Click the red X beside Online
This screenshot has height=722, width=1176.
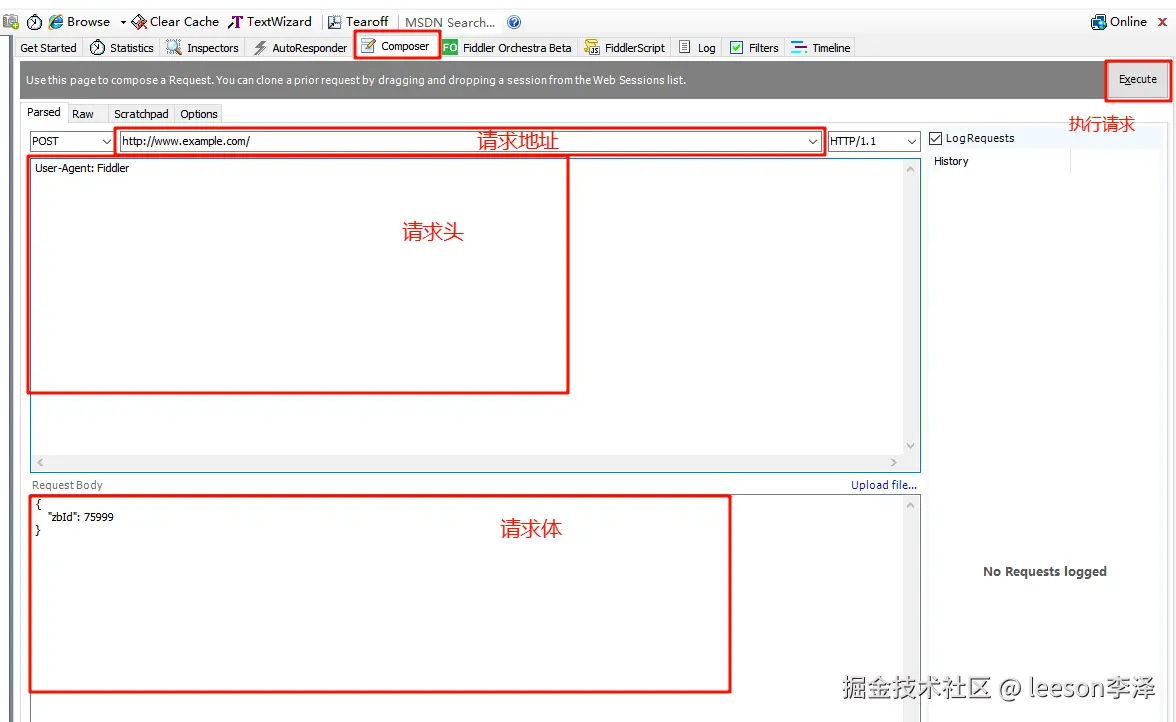[x=1162, y=22]
